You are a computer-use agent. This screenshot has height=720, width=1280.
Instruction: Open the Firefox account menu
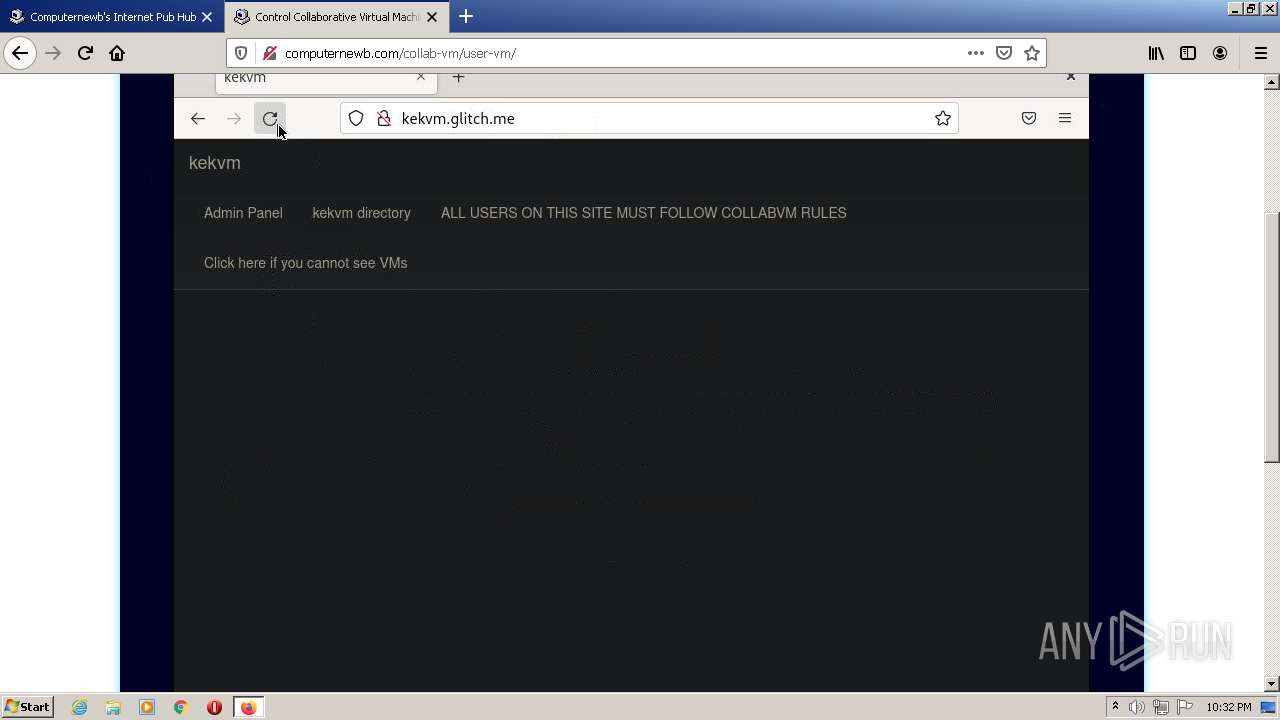point(1220,53)
